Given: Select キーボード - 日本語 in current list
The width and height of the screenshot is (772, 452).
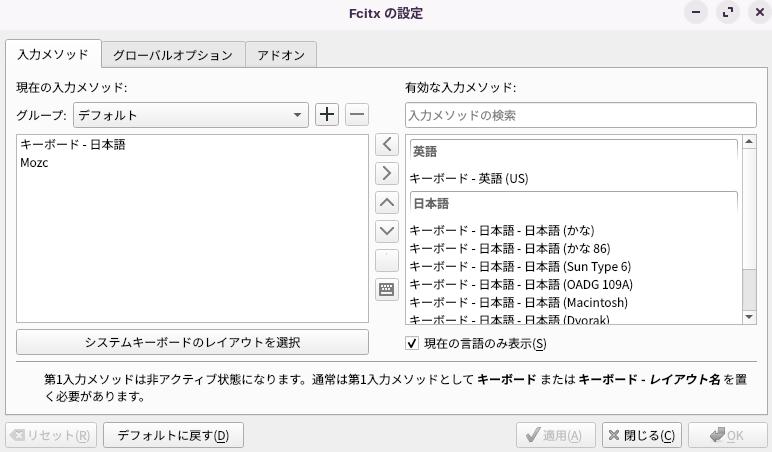Looking at the screenshot, I should pos(192,144).
